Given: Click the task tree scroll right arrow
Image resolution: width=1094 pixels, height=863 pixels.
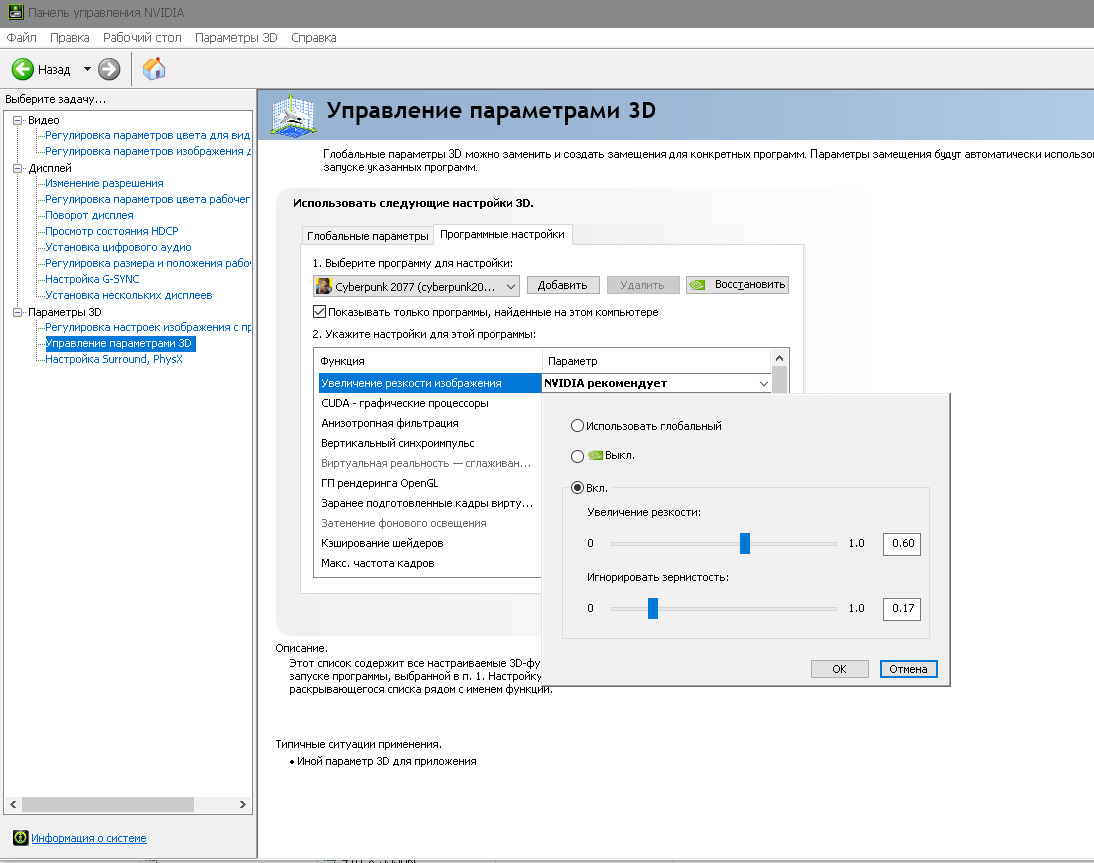Looking at the screenshot, I should click(x=242, y=804).
